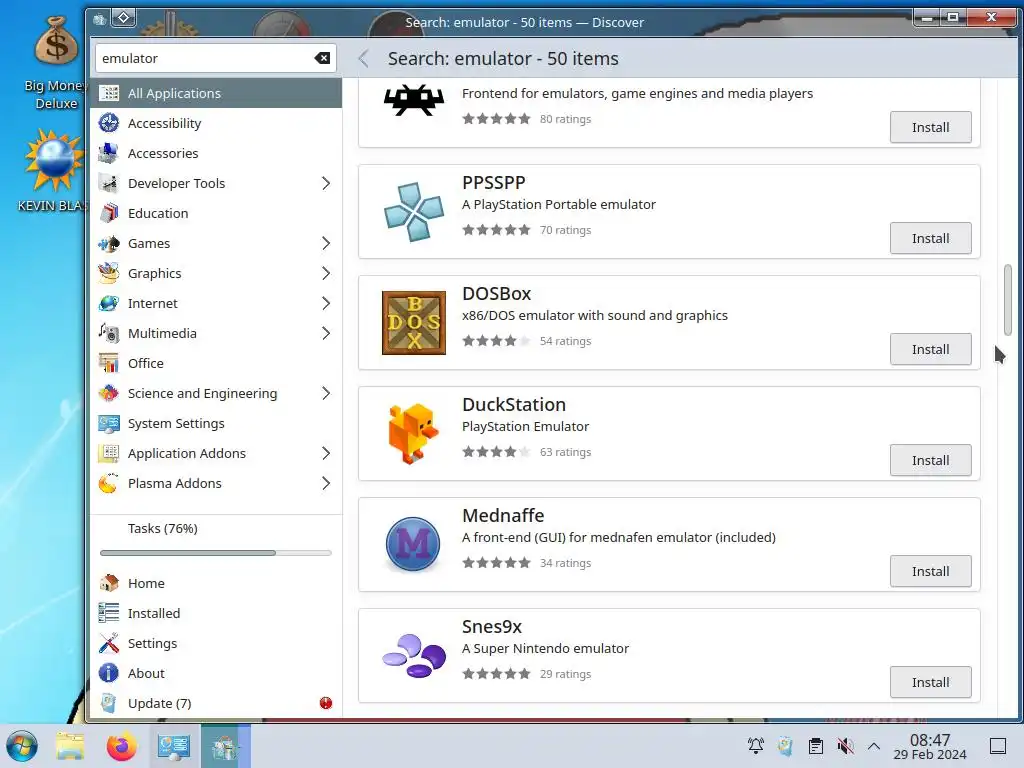Click the Tasks progress bar
The image size is (1024, 768).
click(216, 552)
